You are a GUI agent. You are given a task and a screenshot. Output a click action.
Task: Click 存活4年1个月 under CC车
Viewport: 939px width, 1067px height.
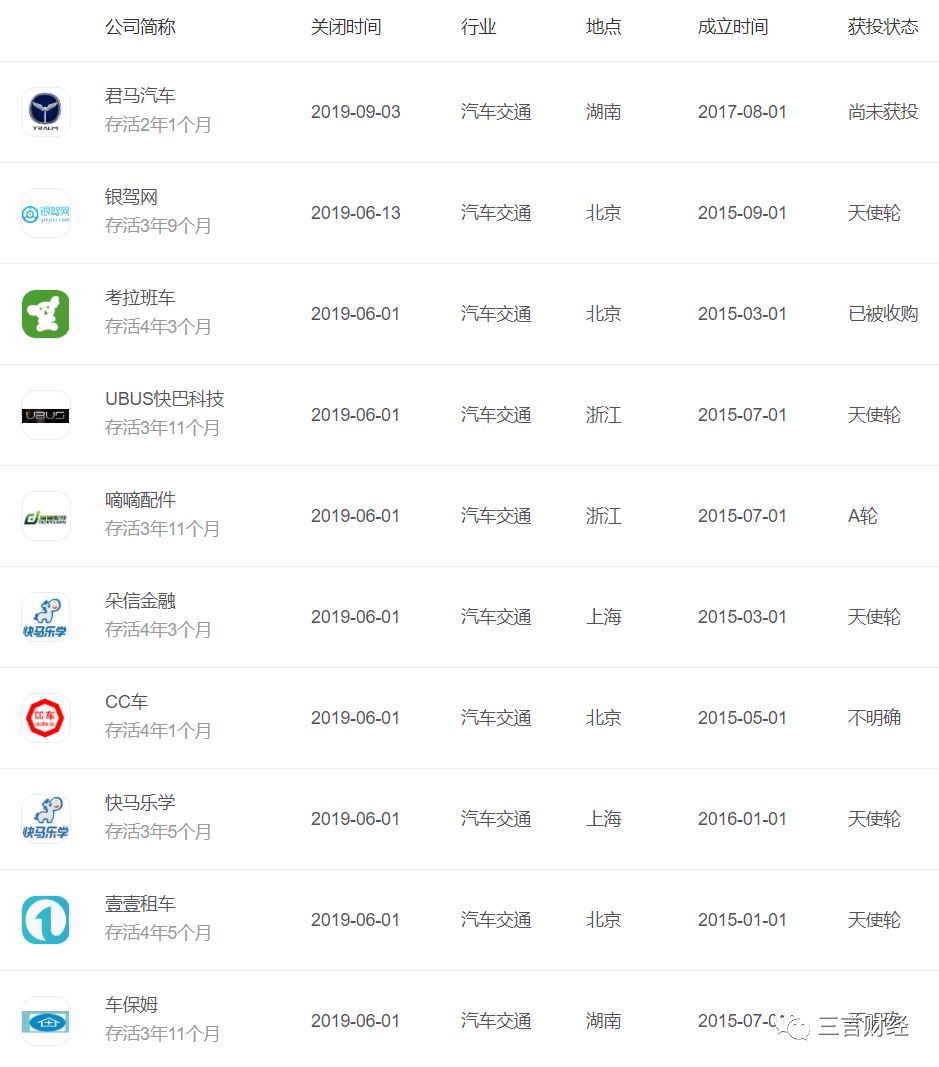(x=158, y=730)
